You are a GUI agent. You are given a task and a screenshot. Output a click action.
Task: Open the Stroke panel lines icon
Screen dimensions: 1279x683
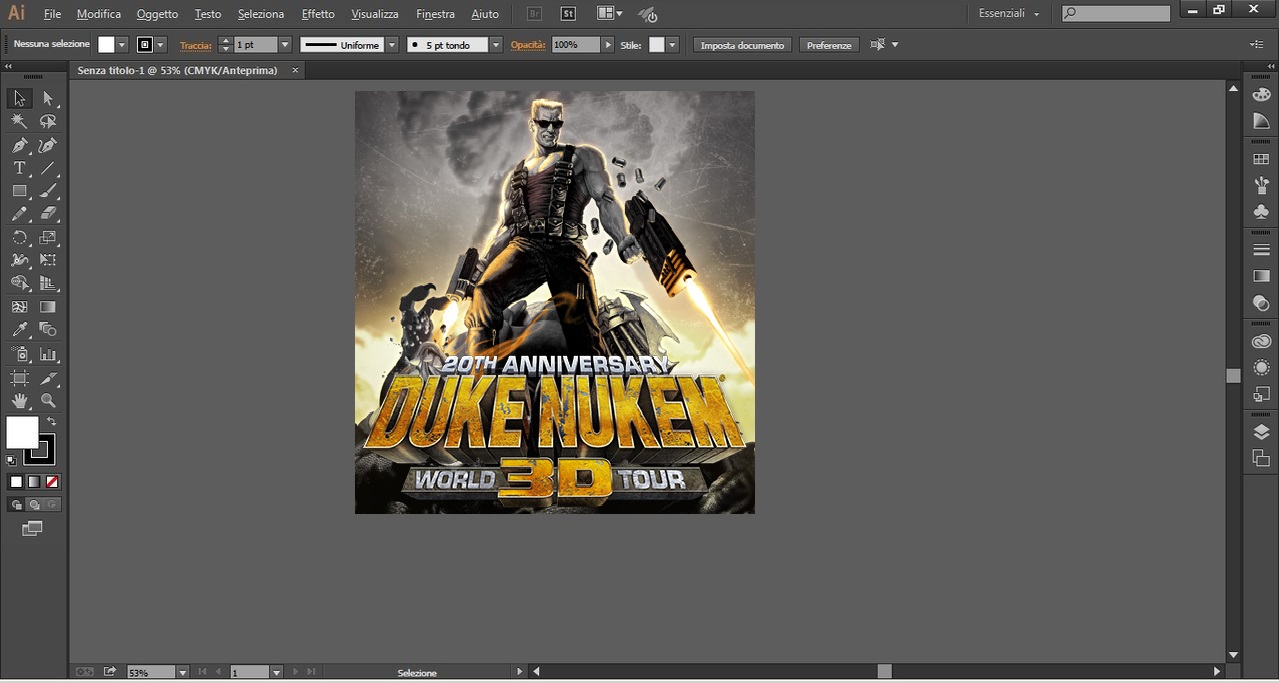(x=1261, y=249)
